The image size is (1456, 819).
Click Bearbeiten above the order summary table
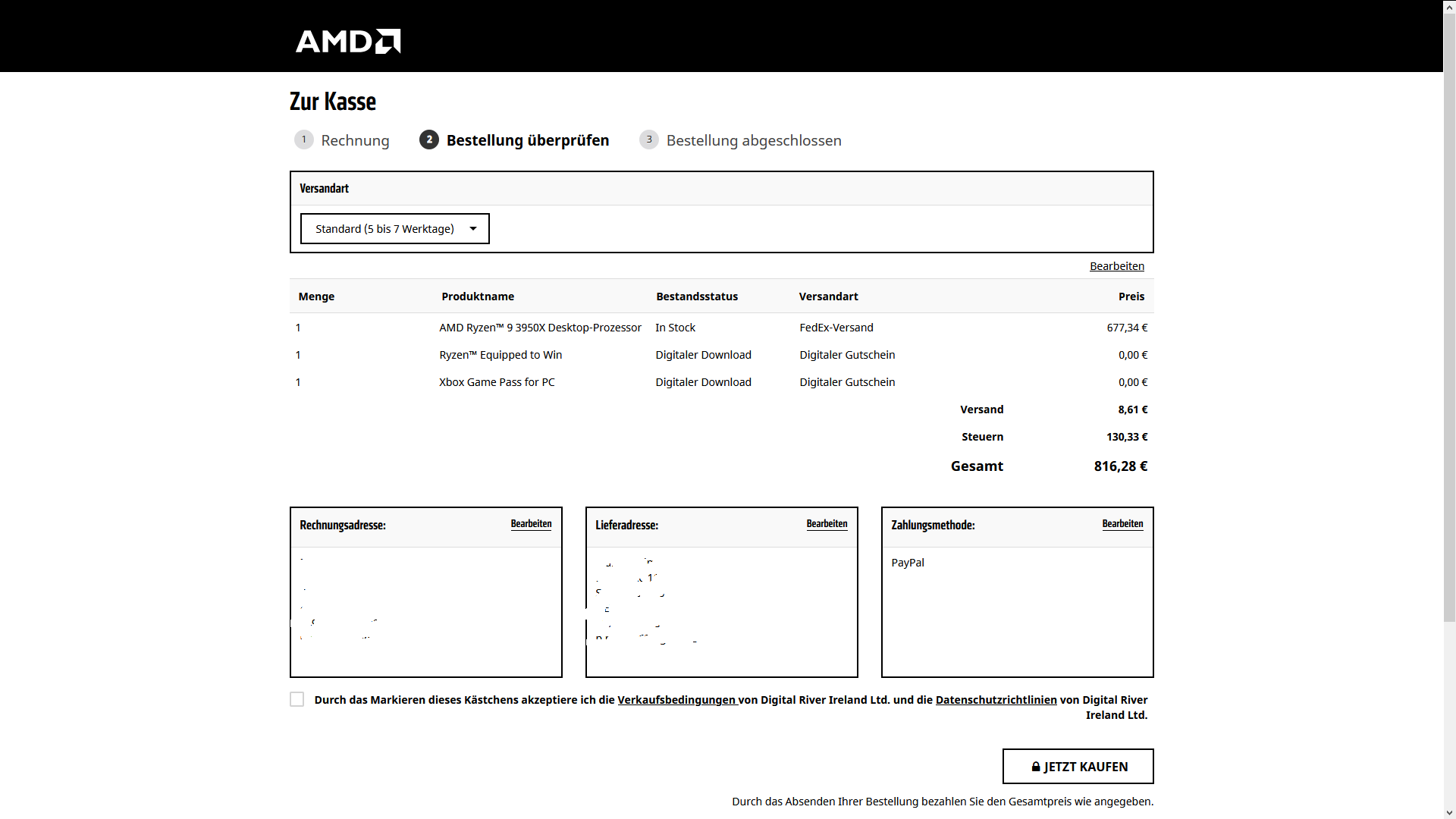[x=1116, y=265]
